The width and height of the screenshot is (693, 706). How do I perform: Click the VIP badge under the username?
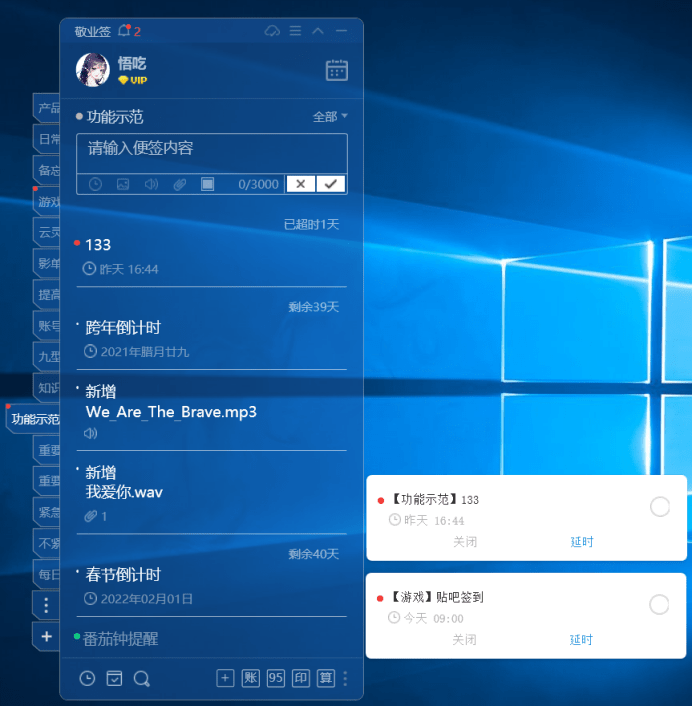coord(132,80)
